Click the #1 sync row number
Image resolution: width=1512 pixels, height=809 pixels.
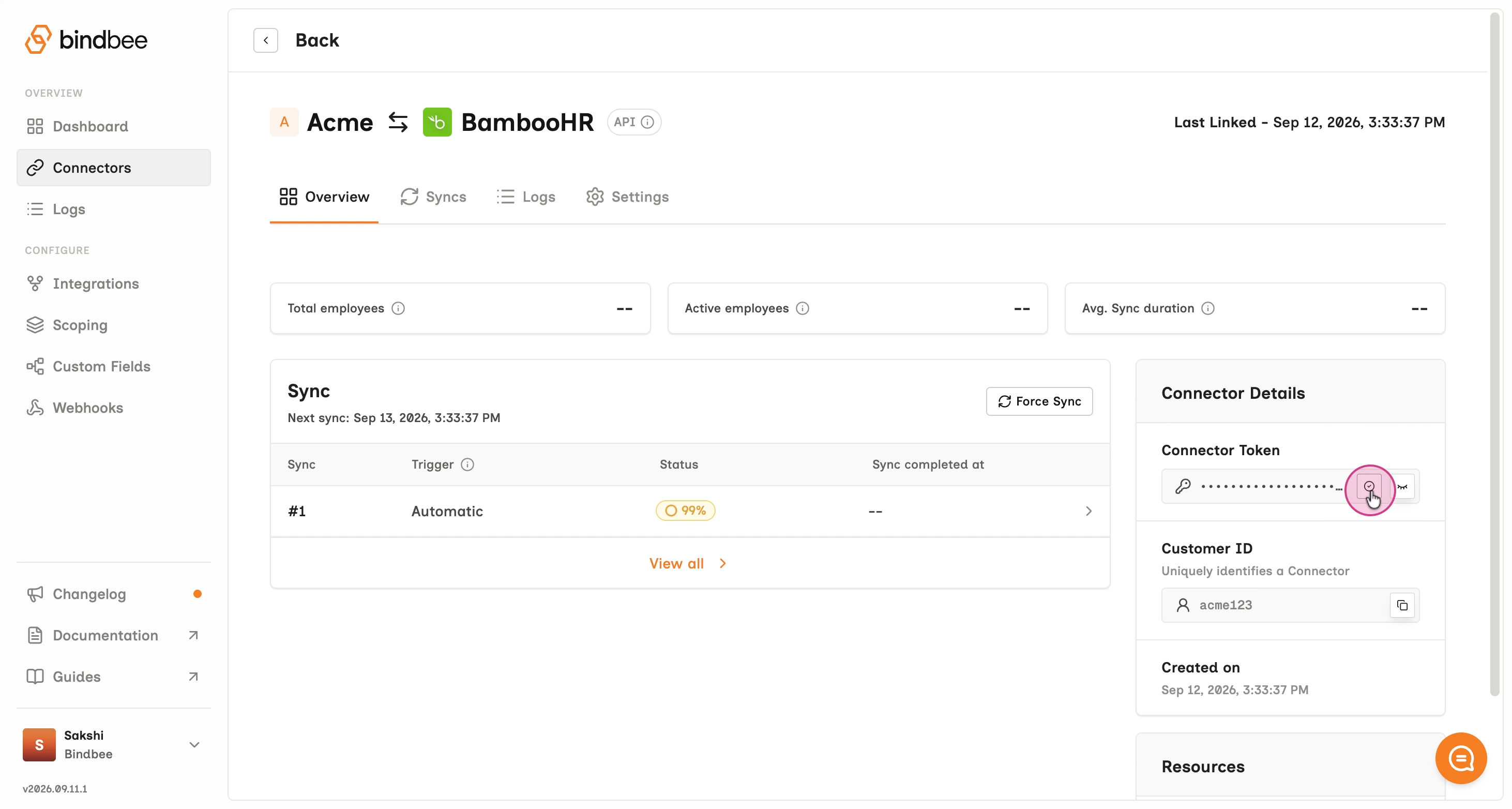coord(297,512)
